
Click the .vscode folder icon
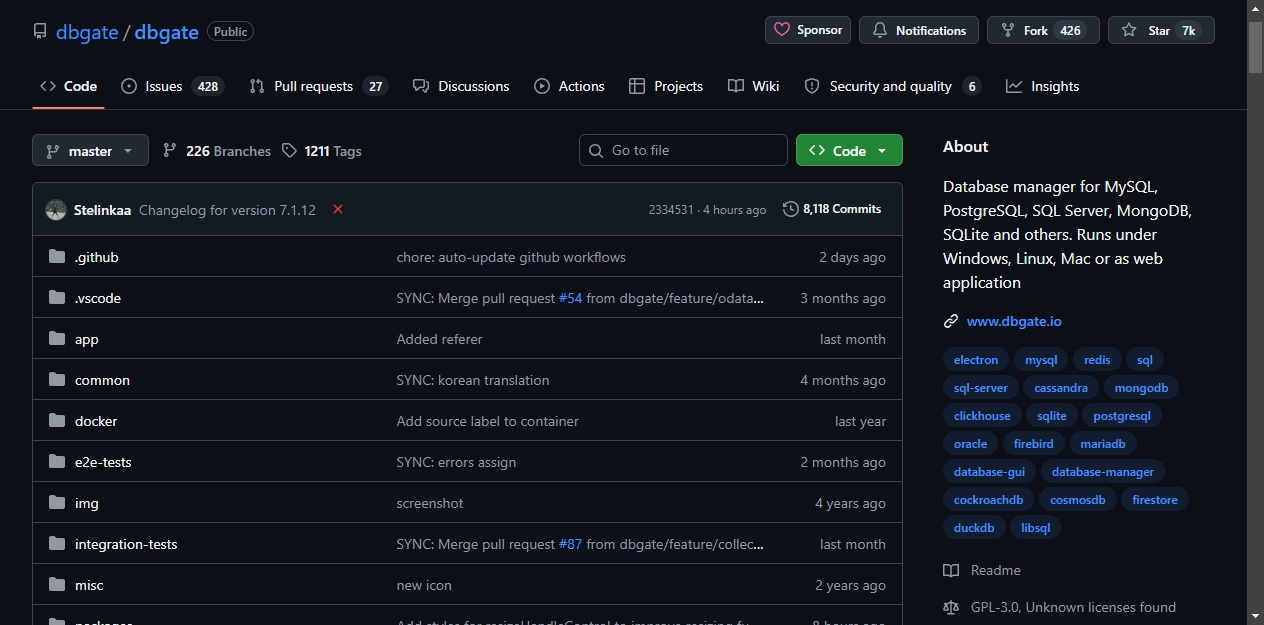tap(57, 298)
